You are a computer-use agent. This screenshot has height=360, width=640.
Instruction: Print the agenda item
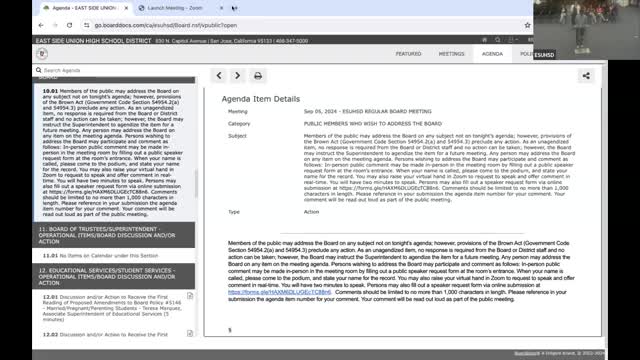[258, 76]
